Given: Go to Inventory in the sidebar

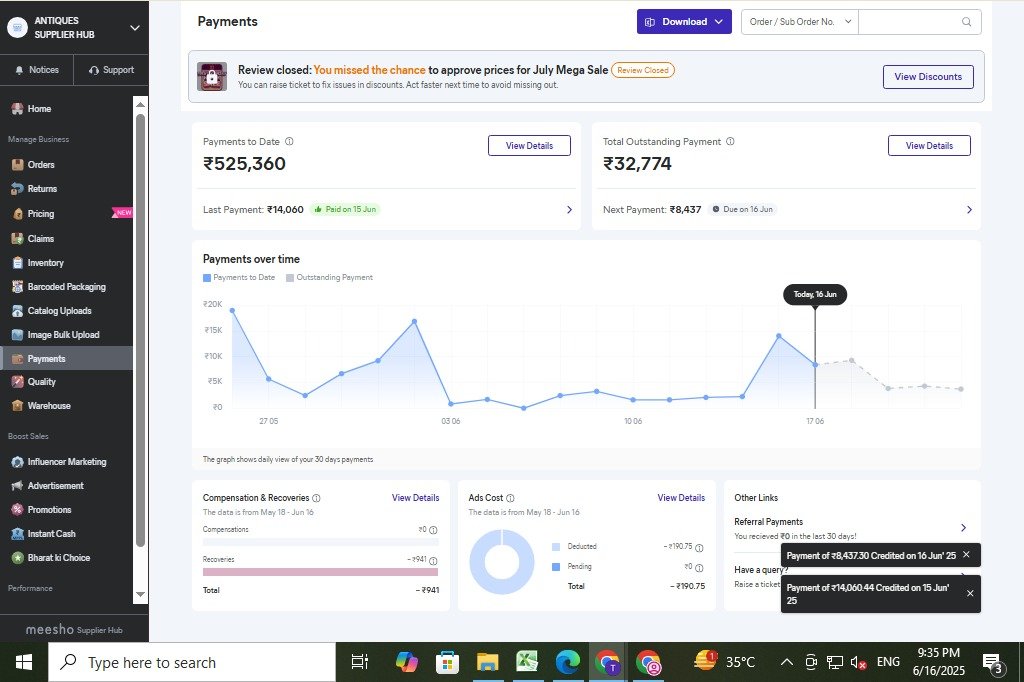Looking at the screenshot, I should 45,263.
